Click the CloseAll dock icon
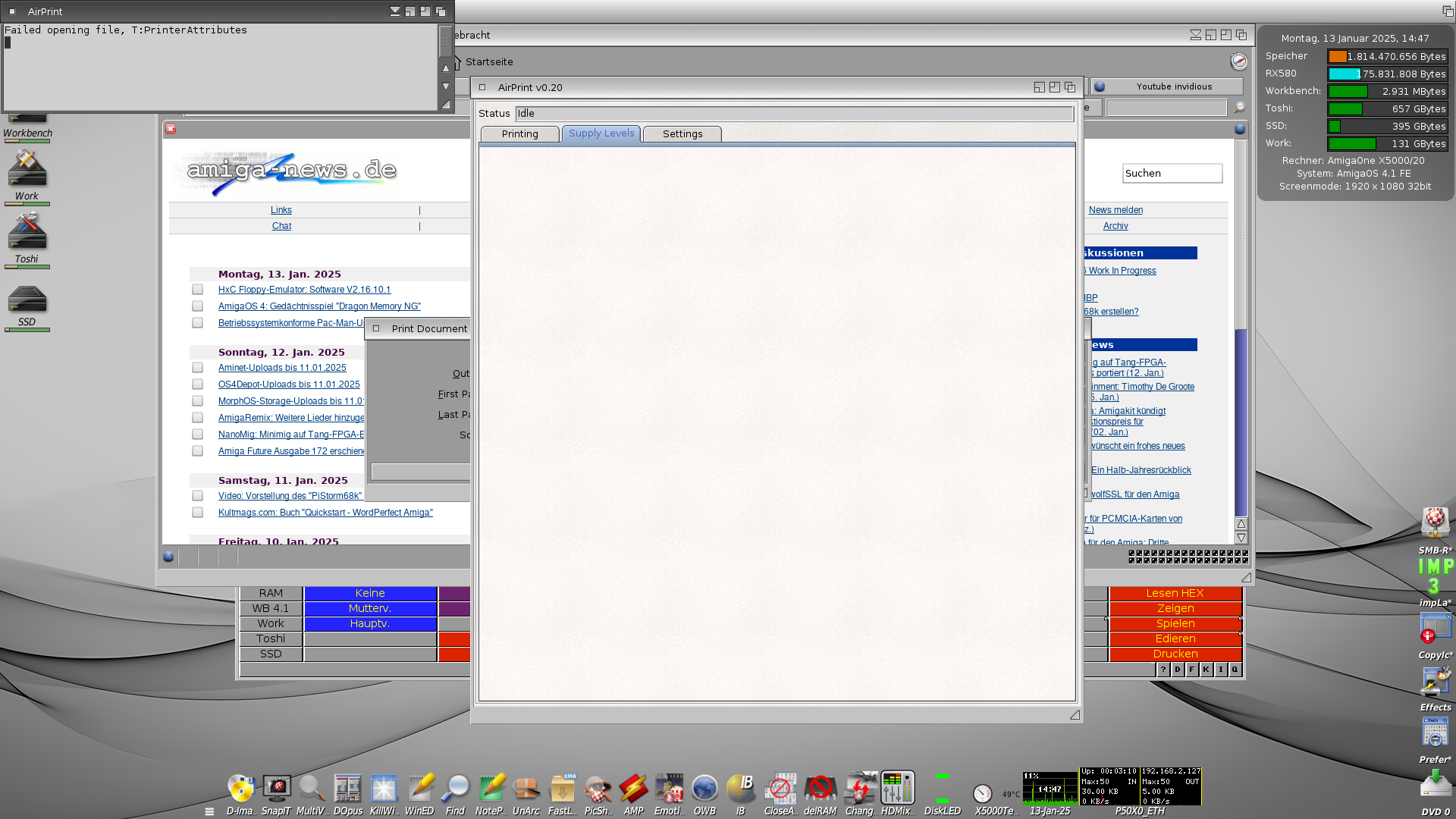This screenshot has width=1456, height=819. pyautogui.click(x=780, y=789)
